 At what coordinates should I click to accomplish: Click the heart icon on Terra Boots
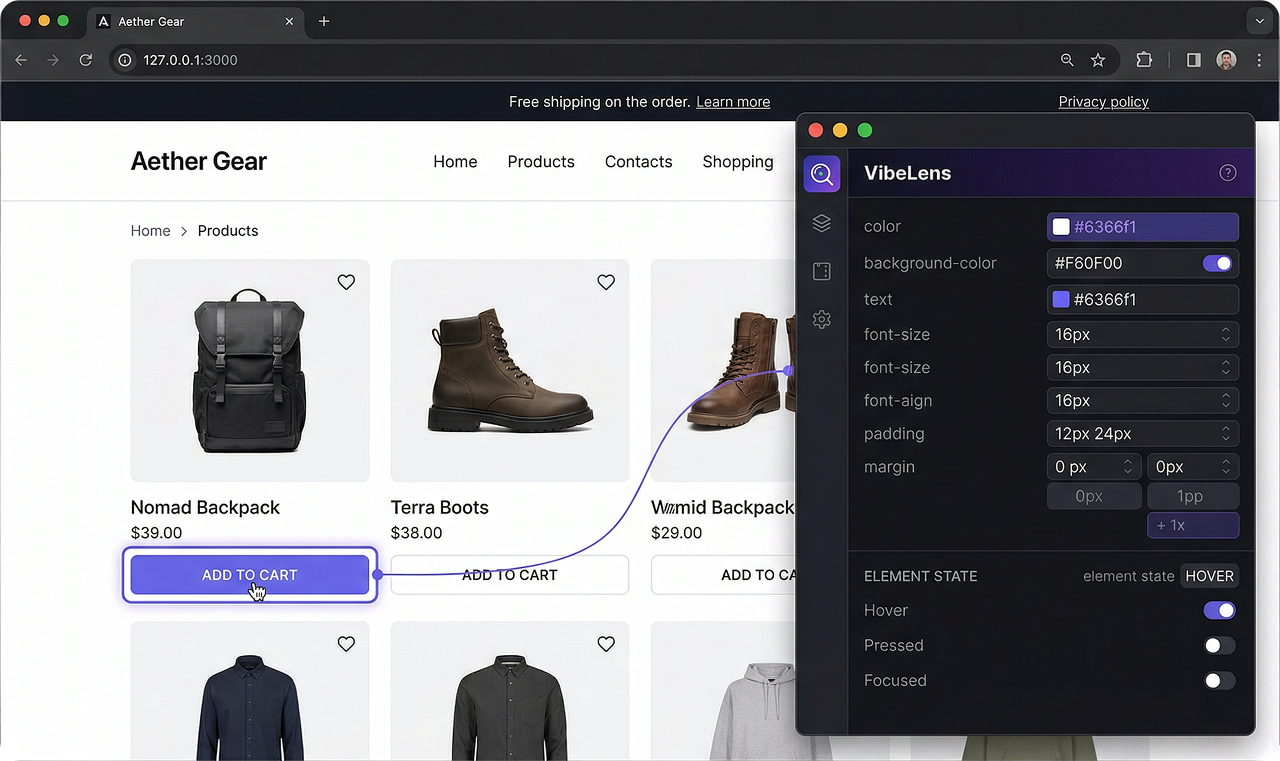[606, 282]
